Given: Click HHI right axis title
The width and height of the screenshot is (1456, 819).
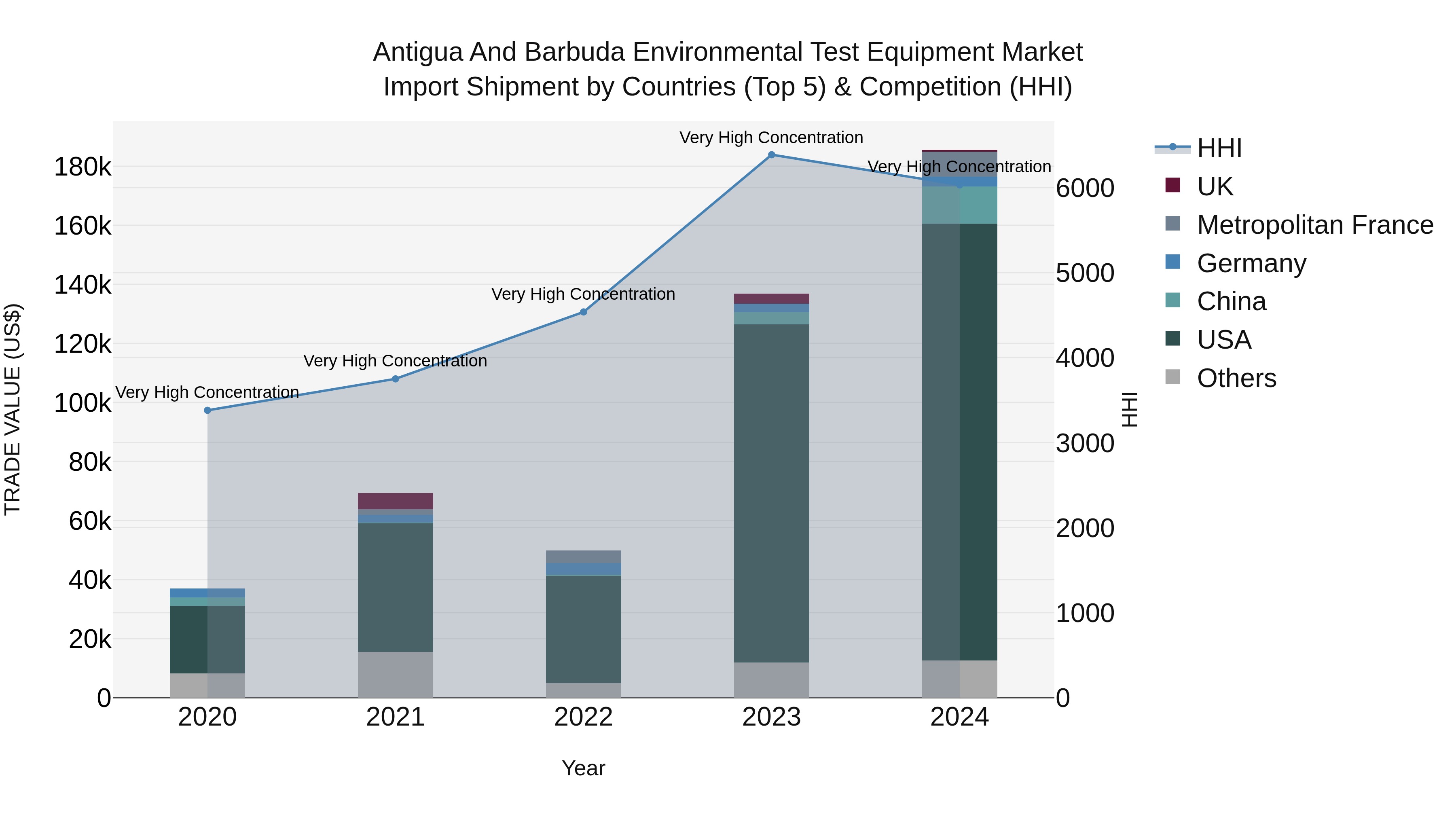Looking at the screenshot, I should pos(1129,409).
